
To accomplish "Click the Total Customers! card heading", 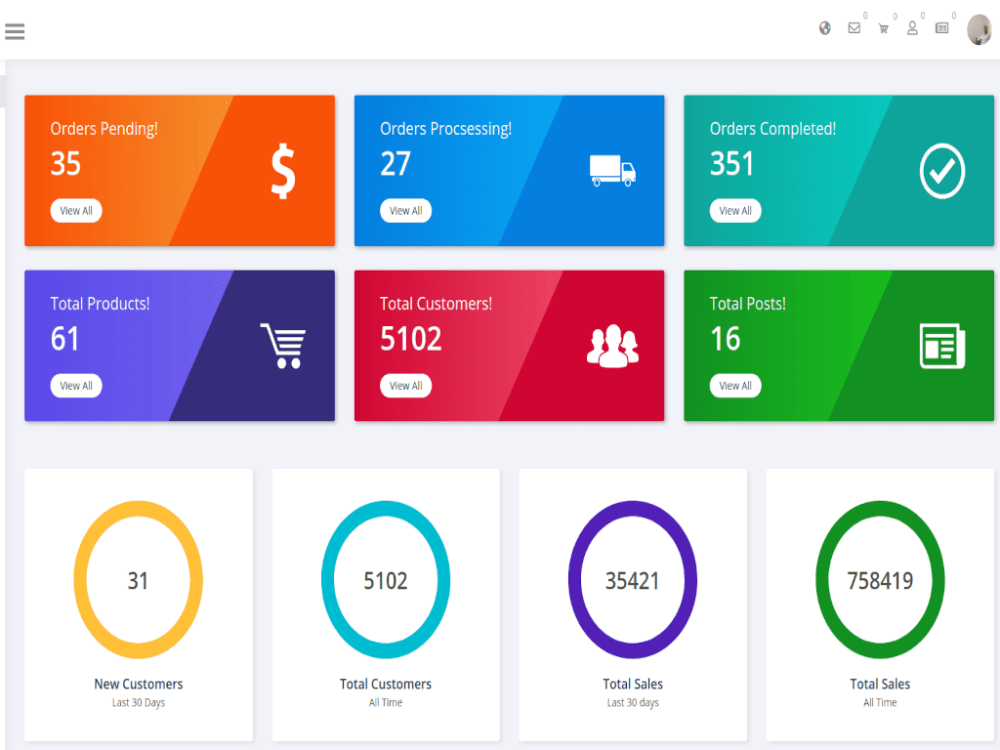I will (x=436, y=304).
